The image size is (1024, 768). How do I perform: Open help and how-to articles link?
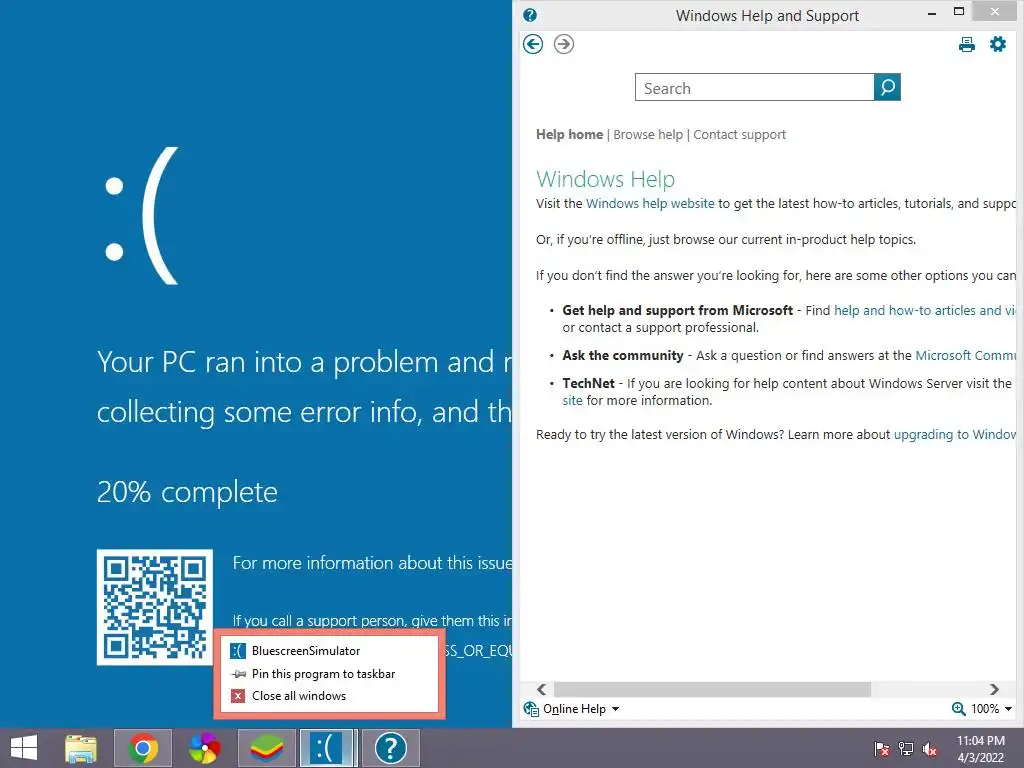(x=924, y=310)
